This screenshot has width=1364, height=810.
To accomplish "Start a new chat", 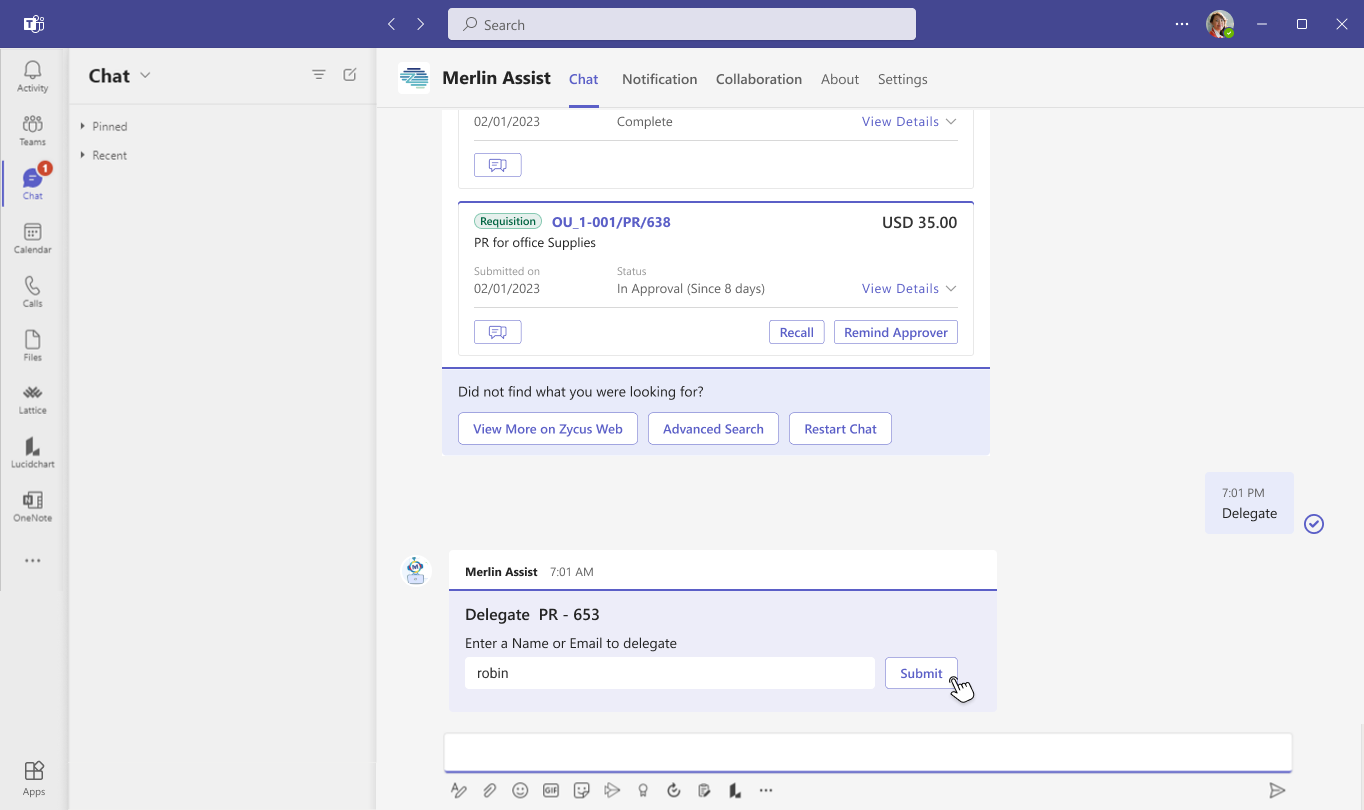I will click(350, 75).
